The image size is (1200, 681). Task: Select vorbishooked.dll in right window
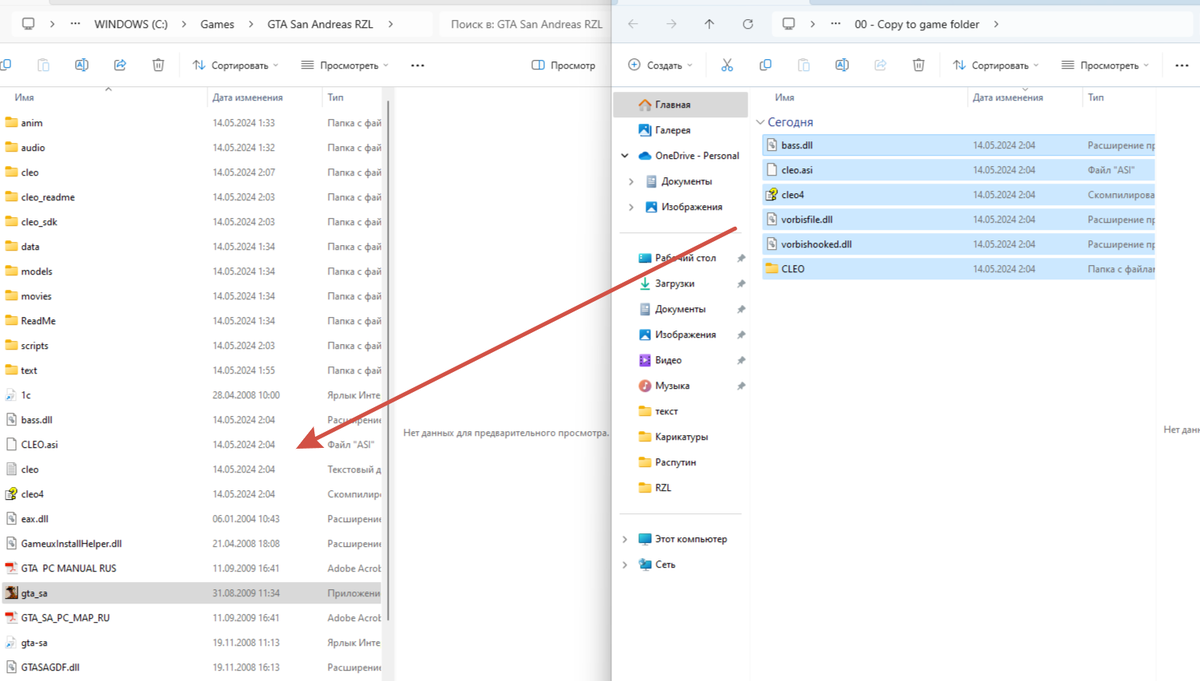958,244
